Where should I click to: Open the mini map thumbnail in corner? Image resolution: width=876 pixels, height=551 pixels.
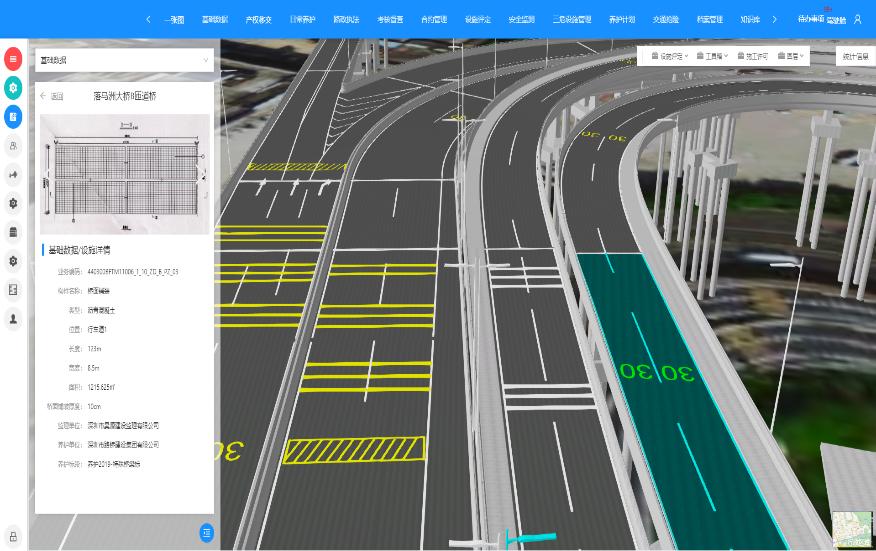(852, 529)
